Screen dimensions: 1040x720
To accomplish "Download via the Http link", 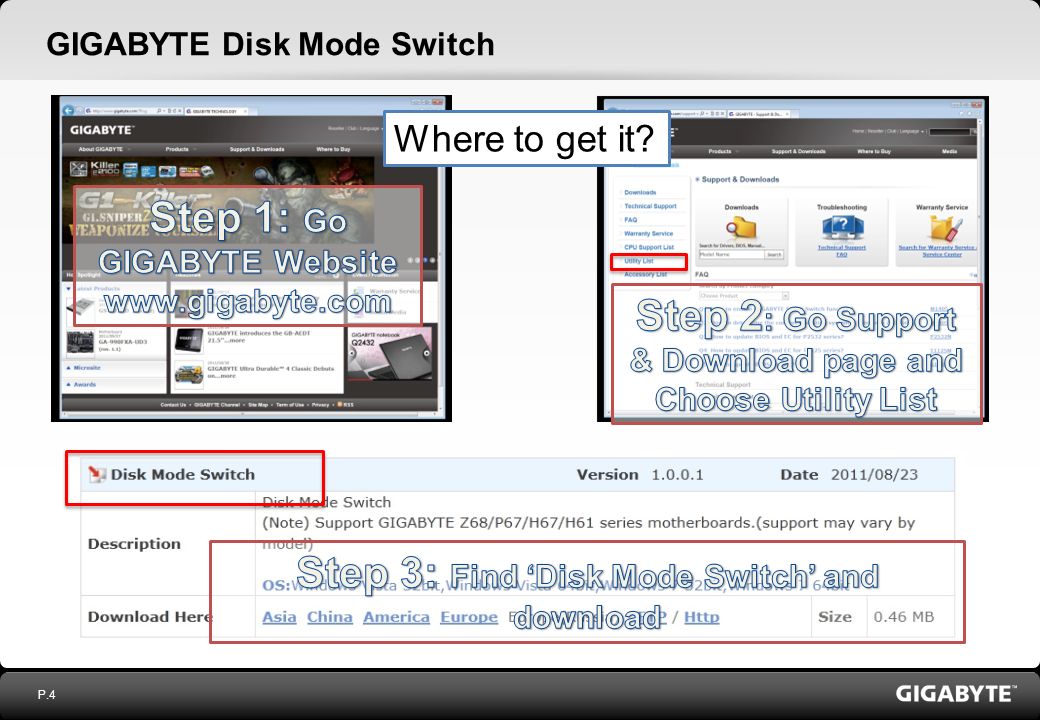I will [x=702, y=617].
